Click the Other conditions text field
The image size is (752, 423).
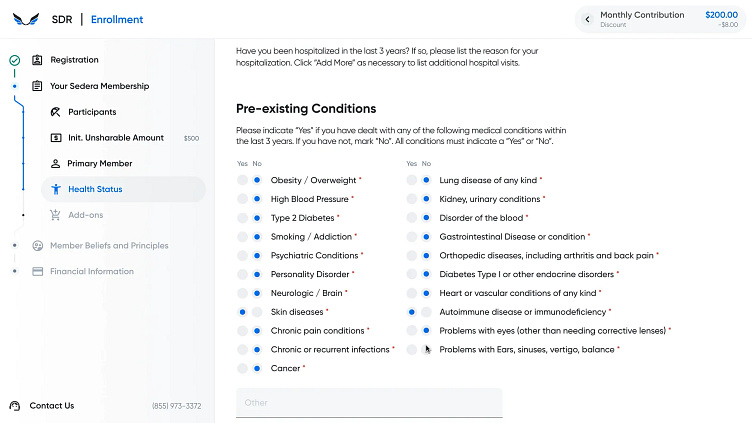click(x=368, y=403)
